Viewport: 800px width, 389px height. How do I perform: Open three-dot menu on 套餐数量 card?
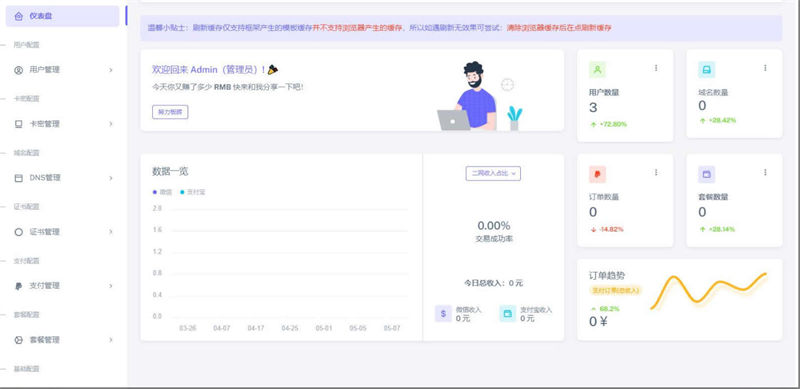coord(765,173)
